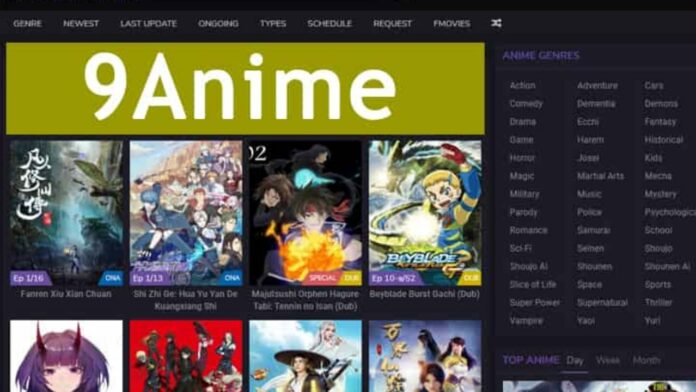Select the Mystery genre
Screen dimensions: 696x392
(x=660, y=194)
